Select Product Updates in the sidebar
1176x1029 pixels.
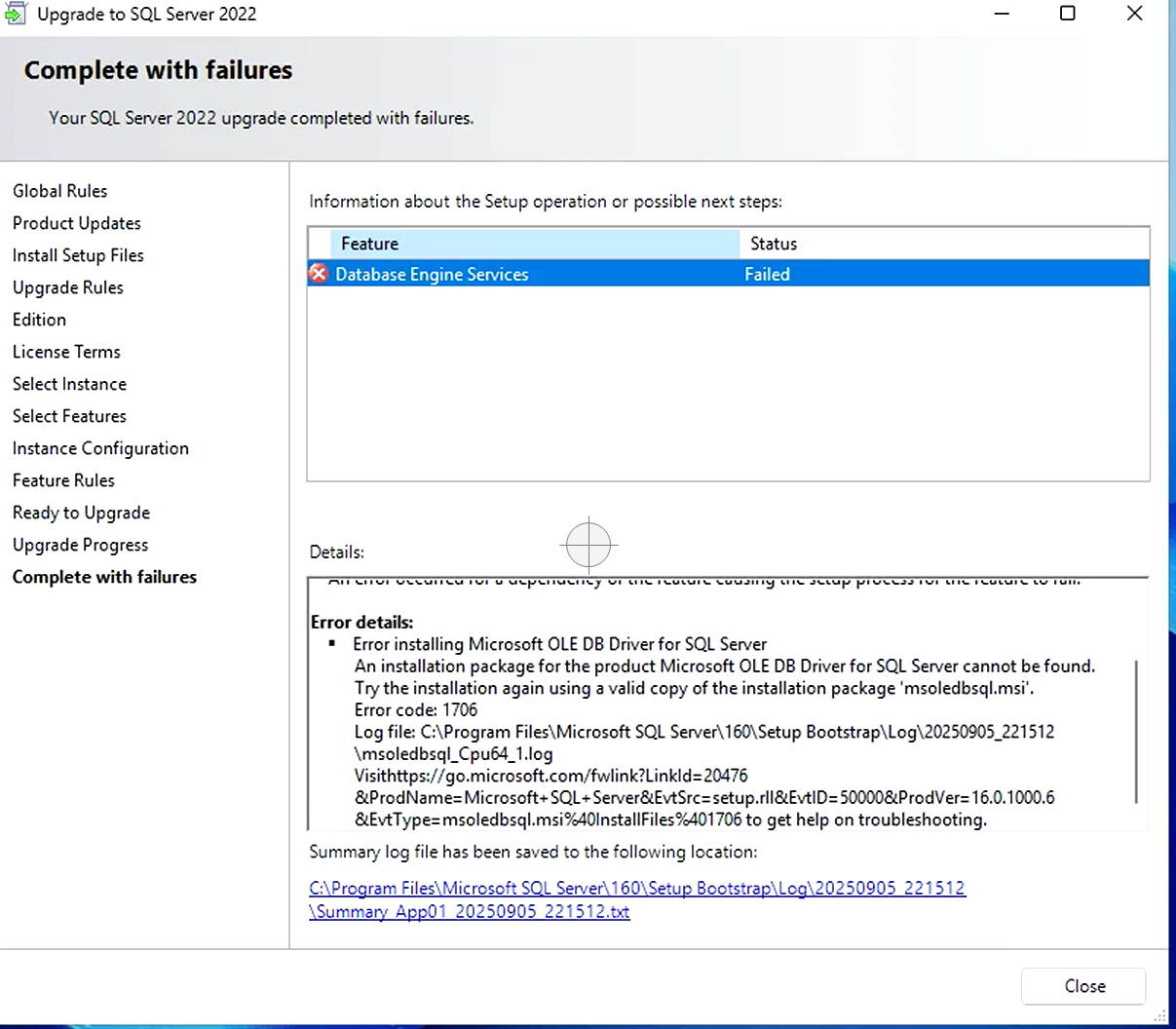76,223
